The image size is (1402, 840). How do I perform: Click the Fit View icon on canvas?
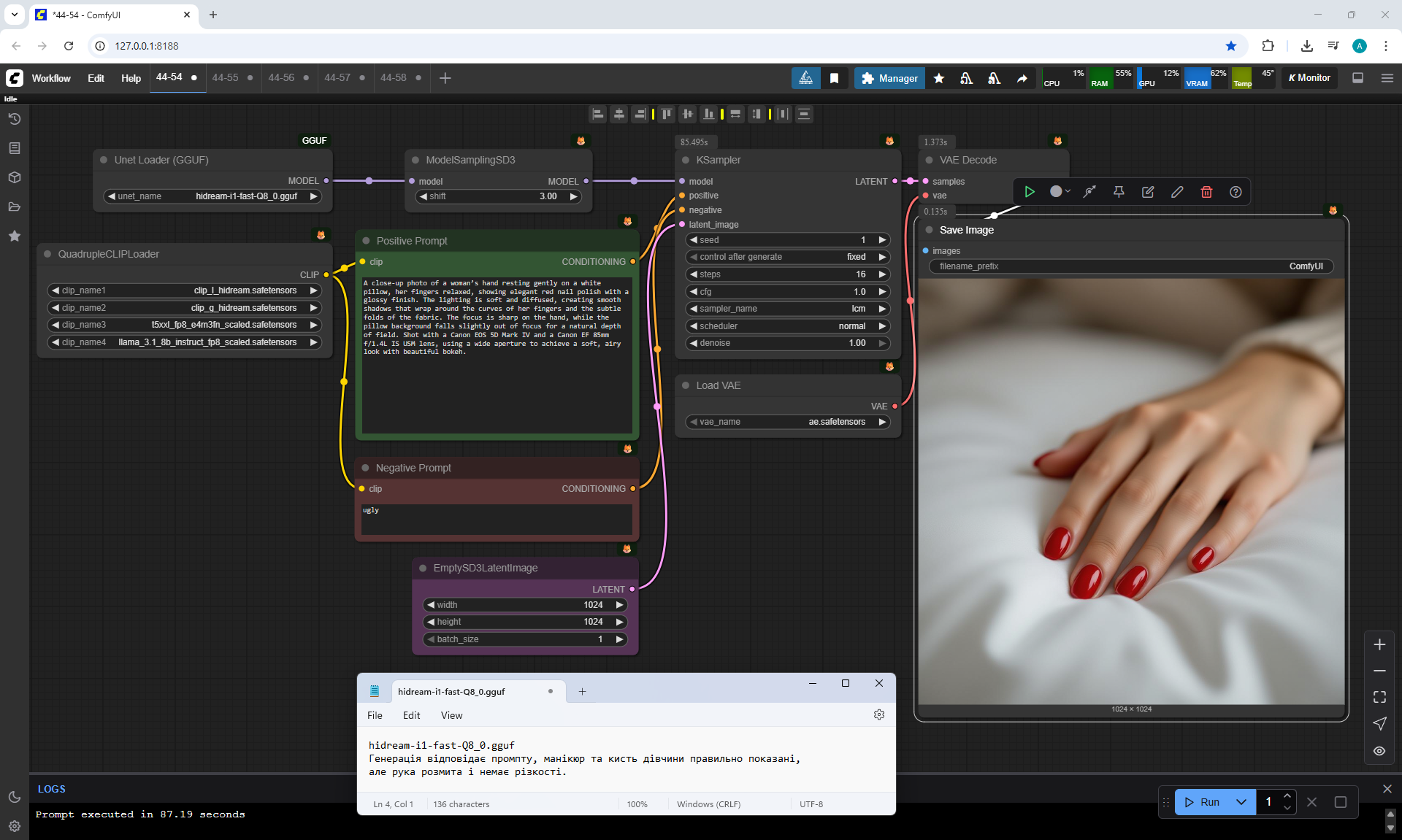point(1379,697)
